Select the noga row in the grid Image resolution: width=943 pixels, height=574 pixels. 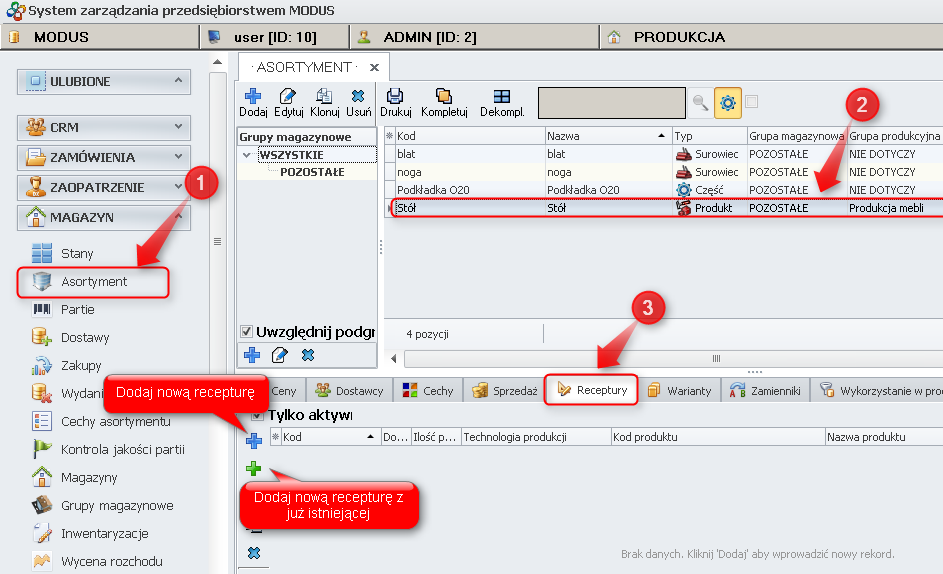coord(663,172)
